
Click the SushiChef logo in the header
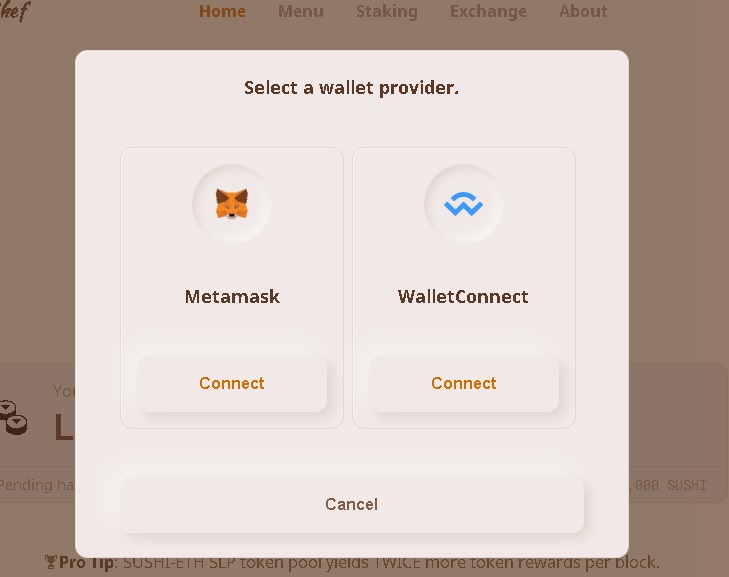click(x=15, y=11)
